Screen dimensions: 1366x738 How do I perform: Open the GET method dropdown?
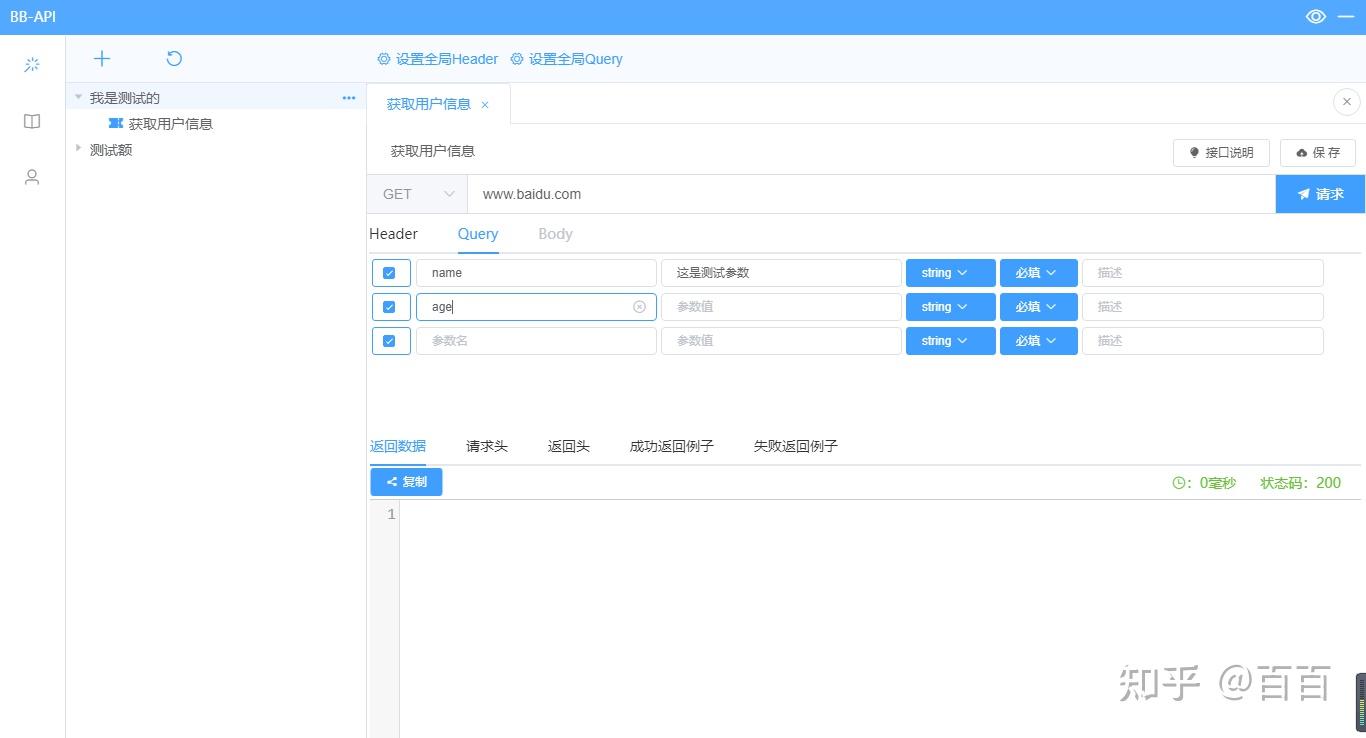coord(417,194)
